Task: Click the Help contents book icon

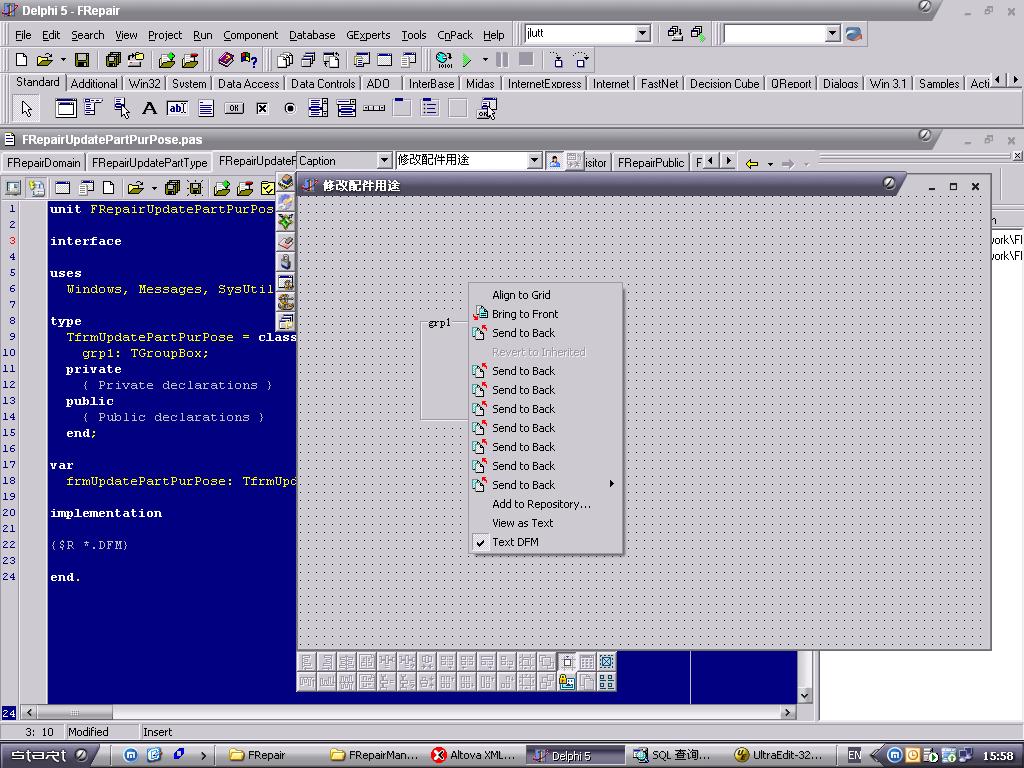Action: (x=226, y=60)
